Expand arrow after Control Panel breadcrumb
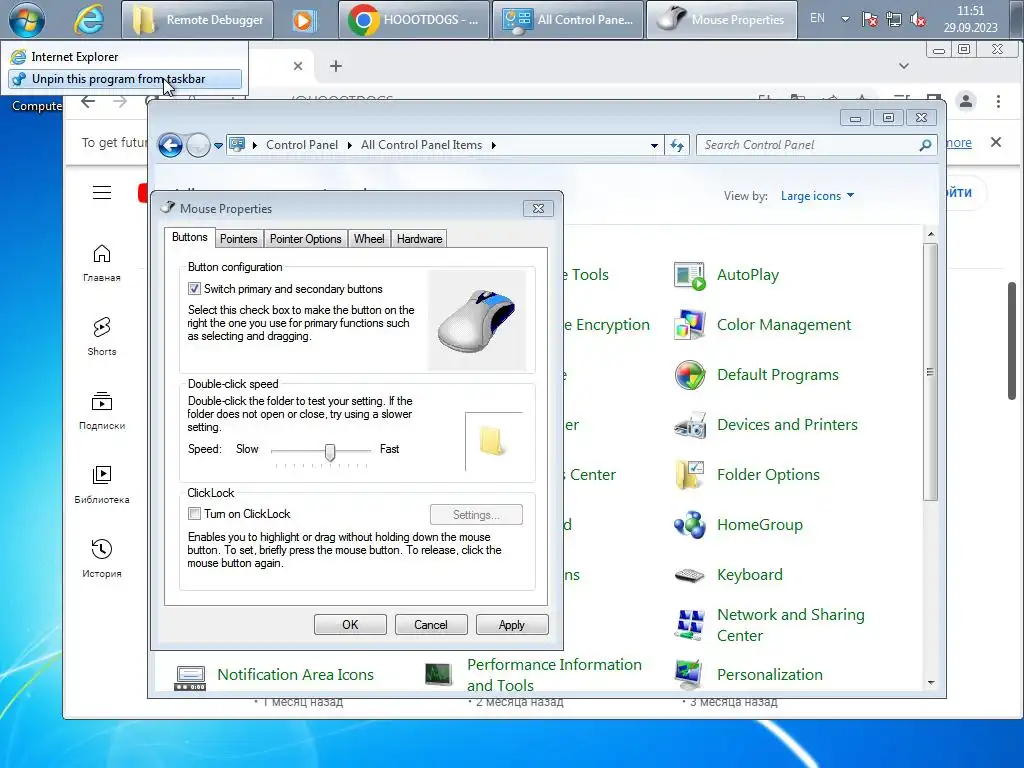 pyautogui.click(x=349, y=145)
